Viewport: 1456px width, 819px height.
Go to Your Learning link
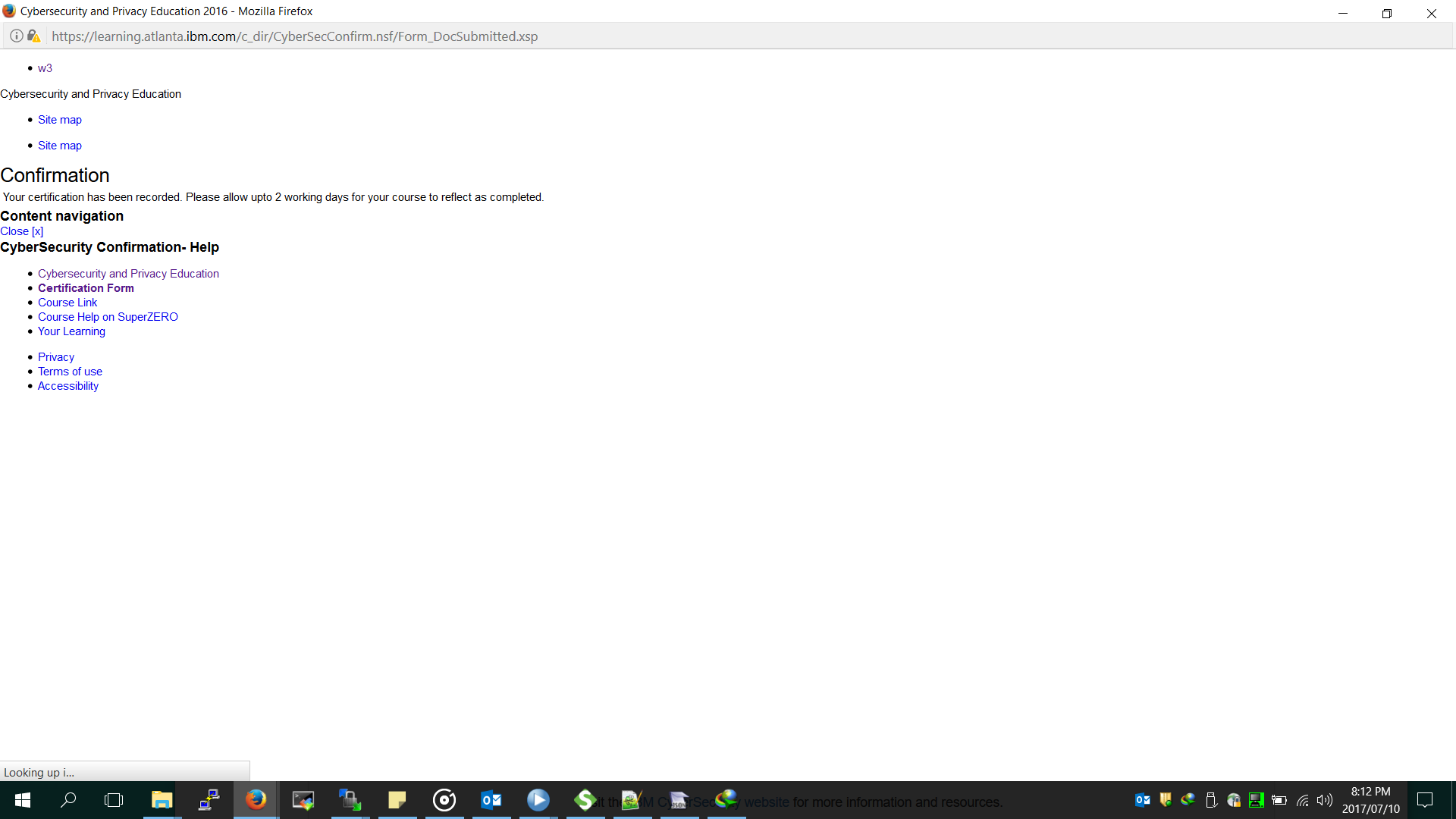coord(71,331)
